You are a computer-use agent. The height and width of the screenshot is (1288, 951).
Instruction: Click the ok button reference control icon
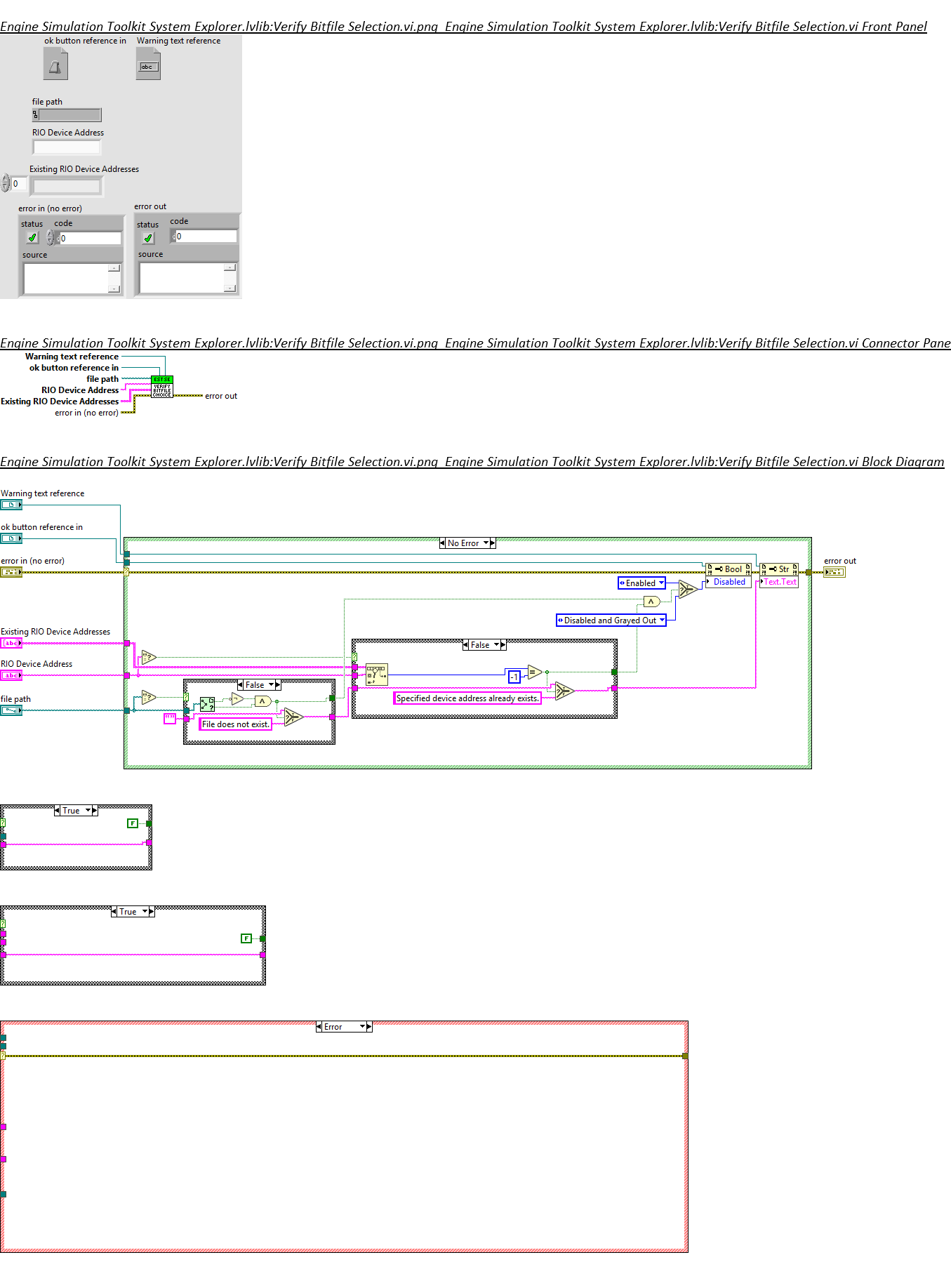pos(55,65)
